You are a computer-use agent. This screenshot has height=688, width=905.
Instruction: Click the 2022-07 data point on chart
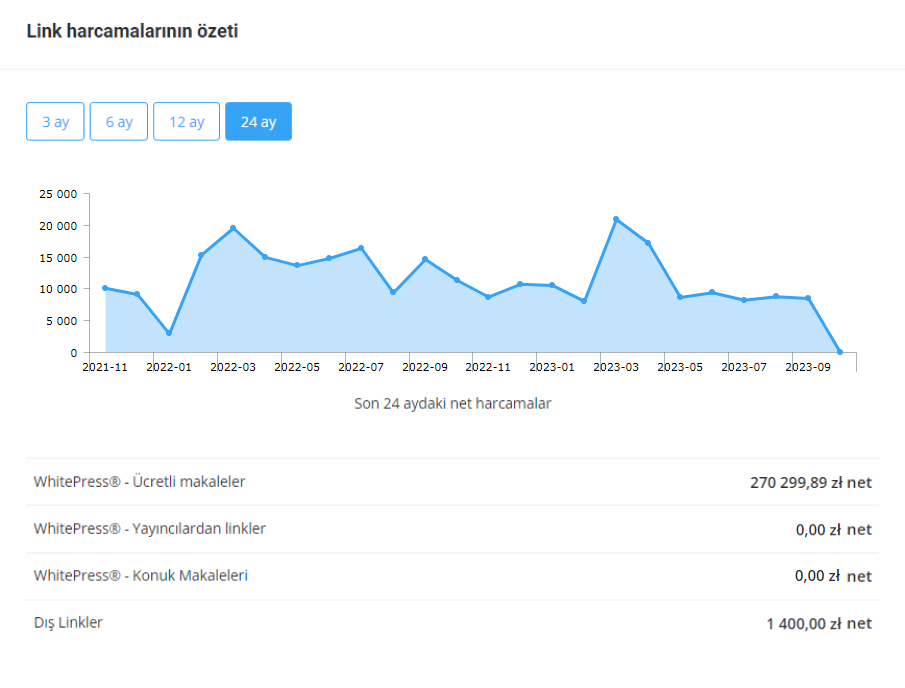pos(361,248)
